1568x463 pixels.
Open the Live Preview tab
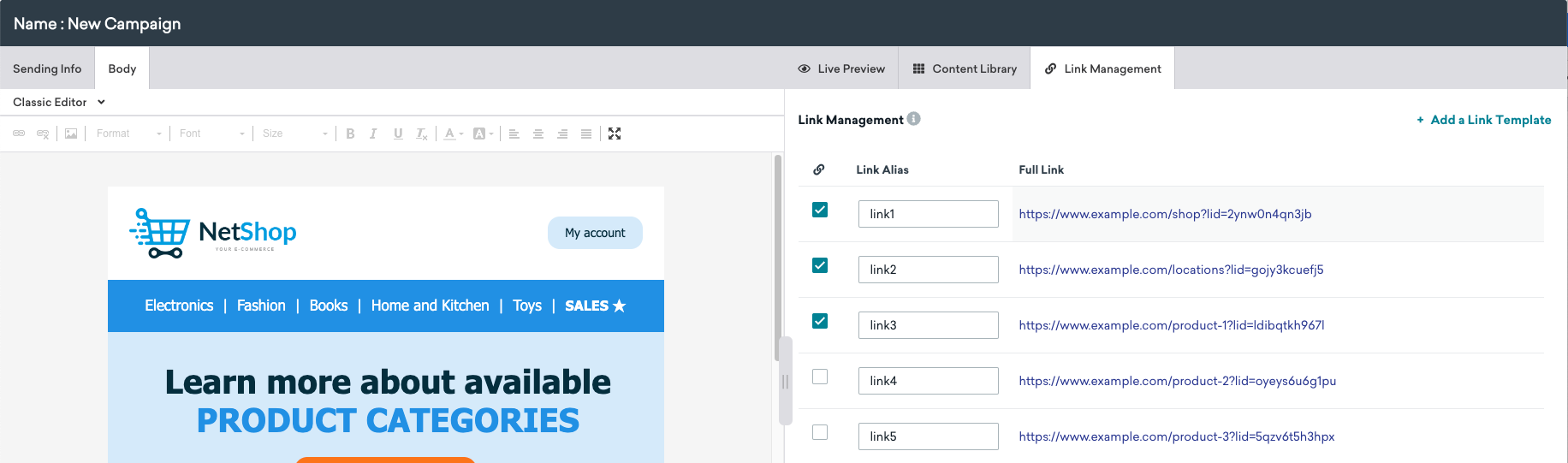841,68
